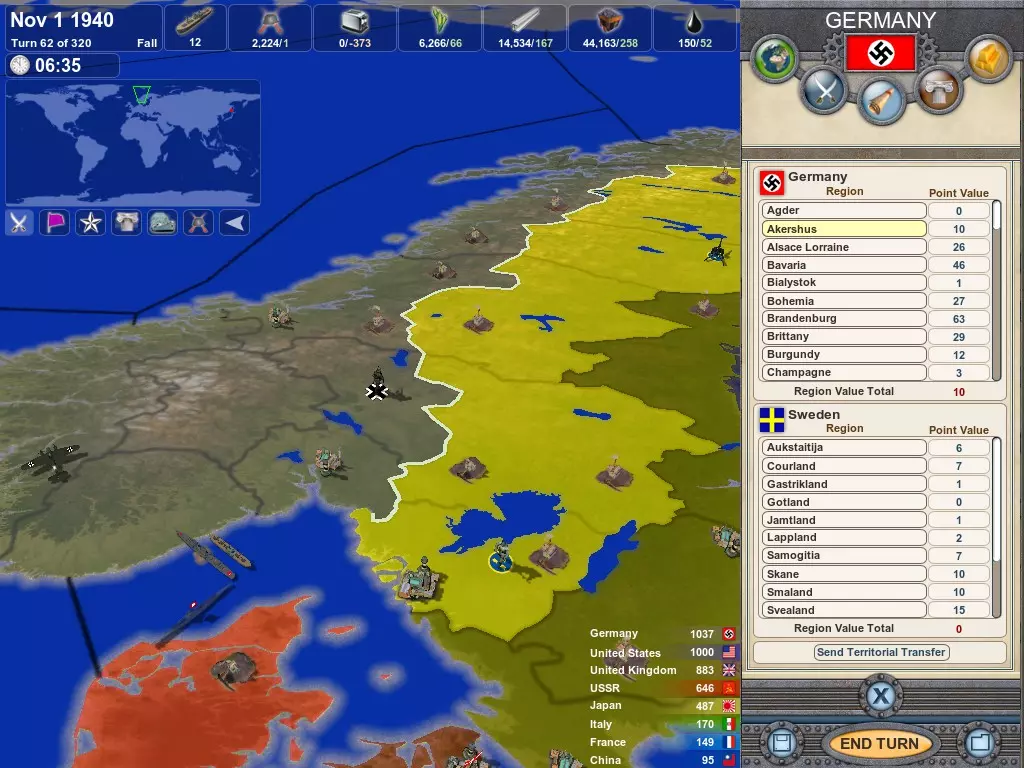Select Lappland region row
The width and height of the screenshot is (1024, 768).
pos(843,537)
